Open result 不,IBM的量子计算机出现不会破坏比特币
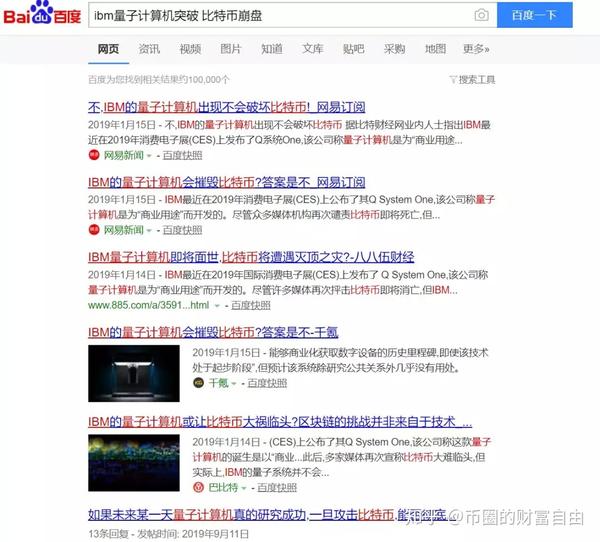Image resolution: width=600 pixels, height=542 pixels. [x=227, y=107]
